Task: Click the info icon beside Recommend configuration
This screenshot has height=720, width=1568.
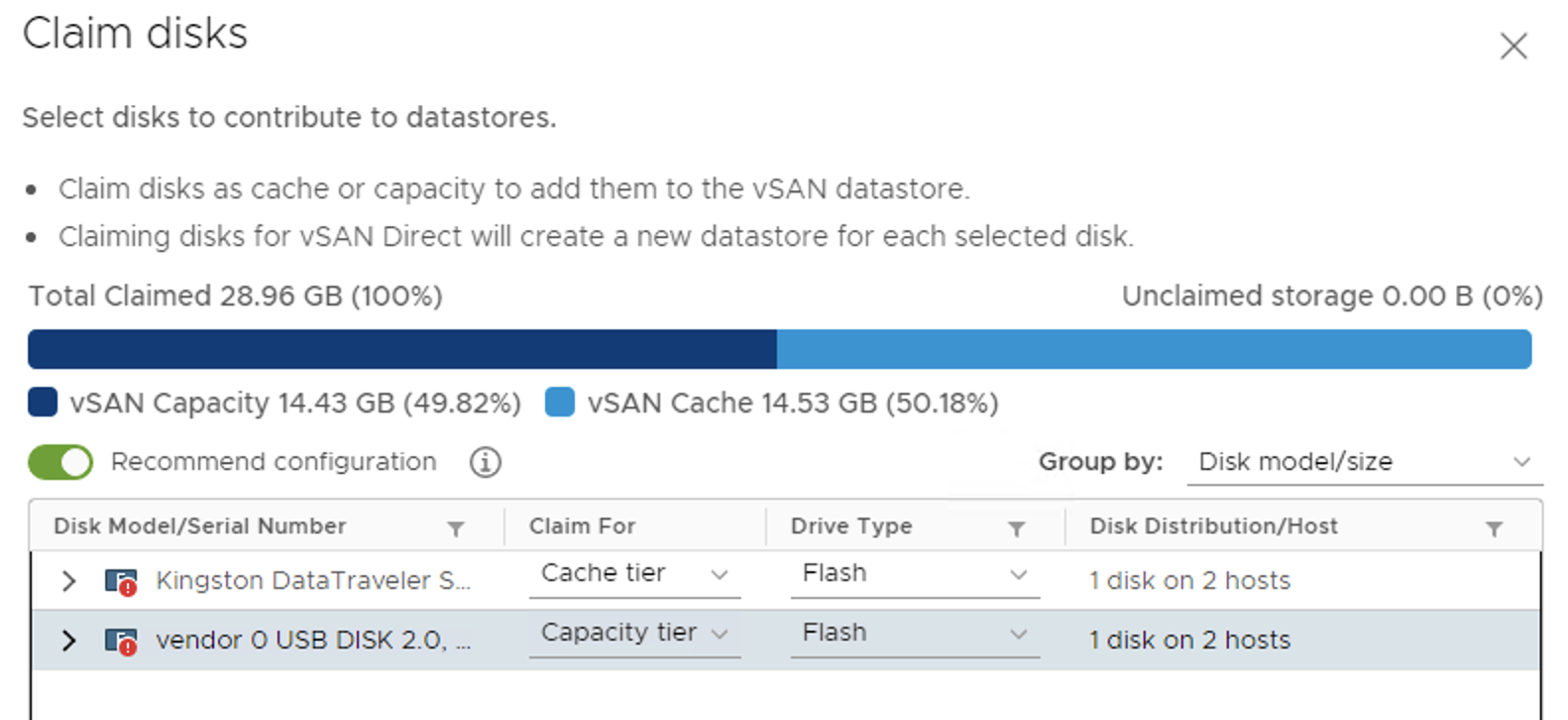Action: click(485, 462)
